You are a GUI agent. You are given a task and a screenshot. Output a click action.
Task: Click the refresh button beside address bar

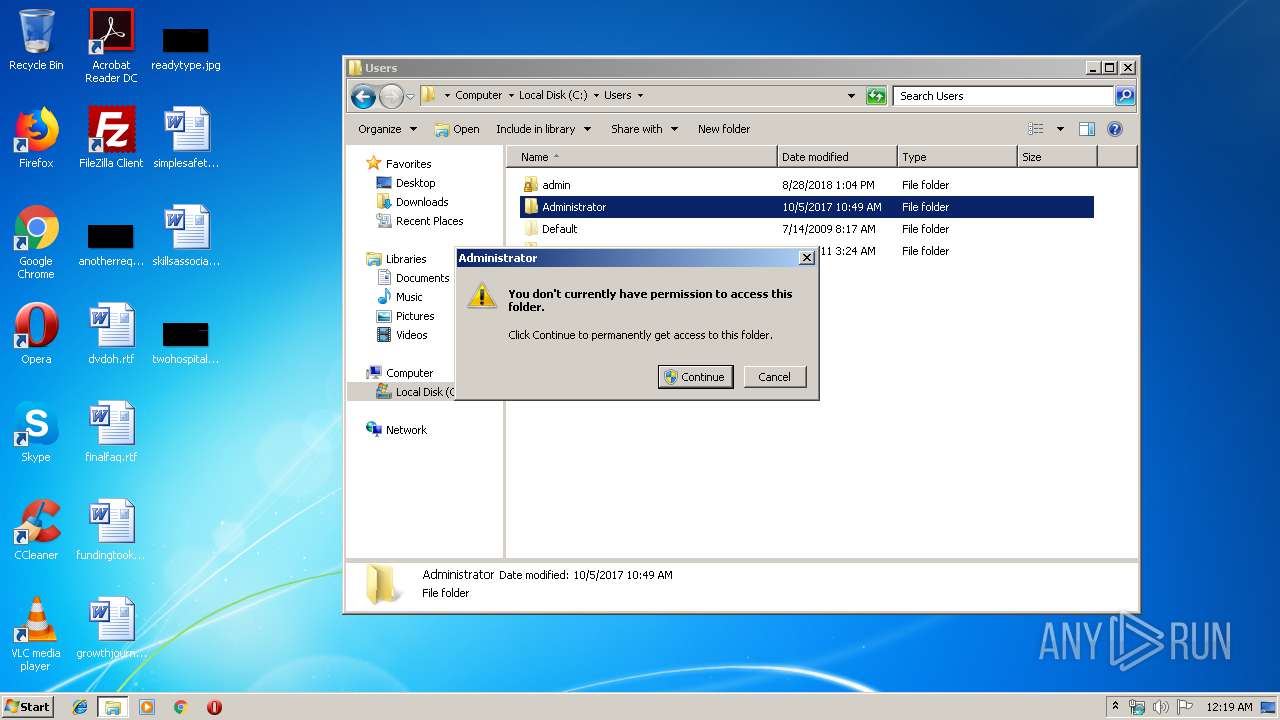coord(876,96)
